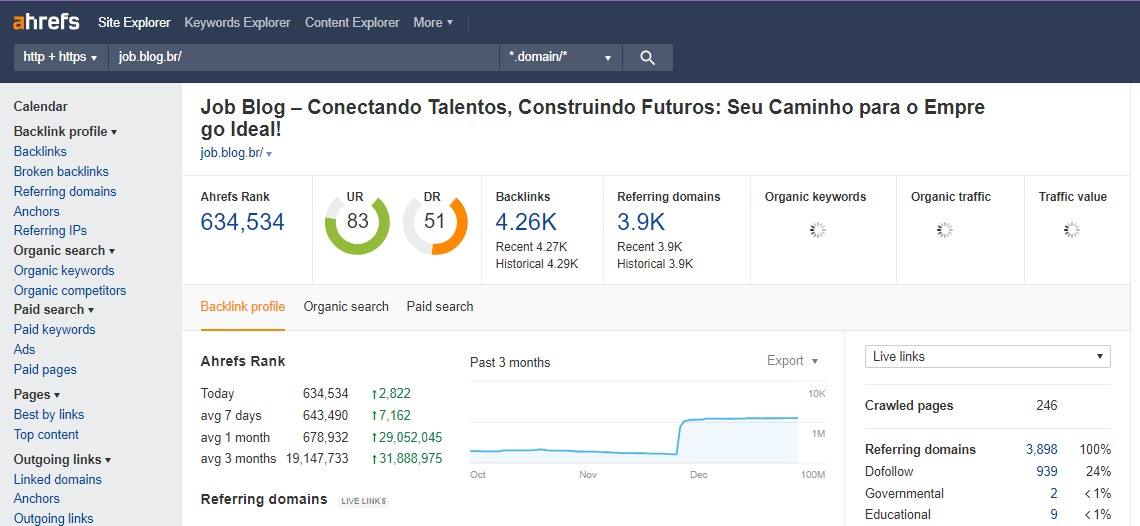Expand the Live links dropdown
Image resolution: width=1140 pixels, height=526 pixels.
tap(987, 357)
